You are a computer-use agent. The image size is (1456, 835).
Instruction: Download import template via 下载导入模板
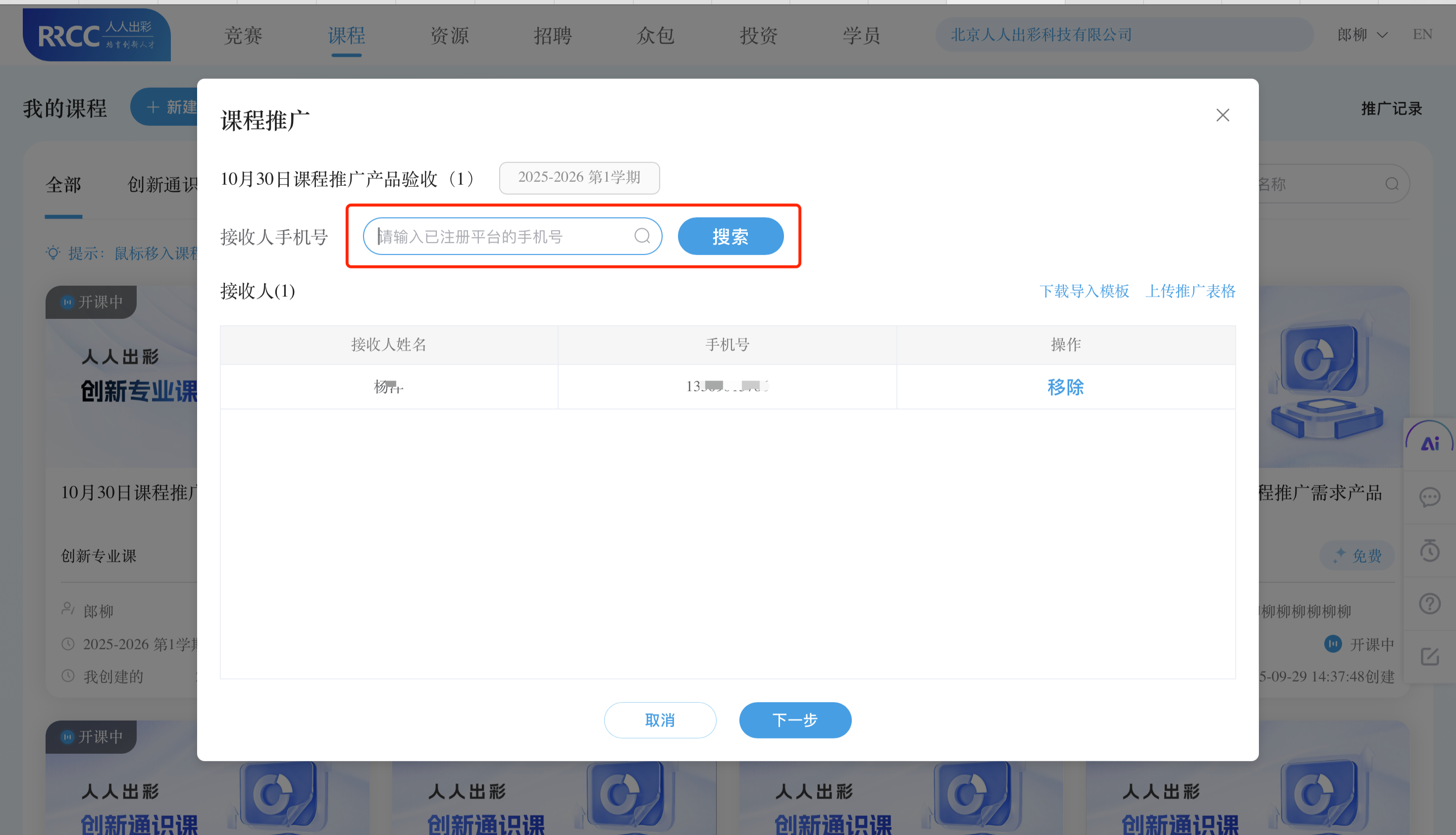point(1084,291)
